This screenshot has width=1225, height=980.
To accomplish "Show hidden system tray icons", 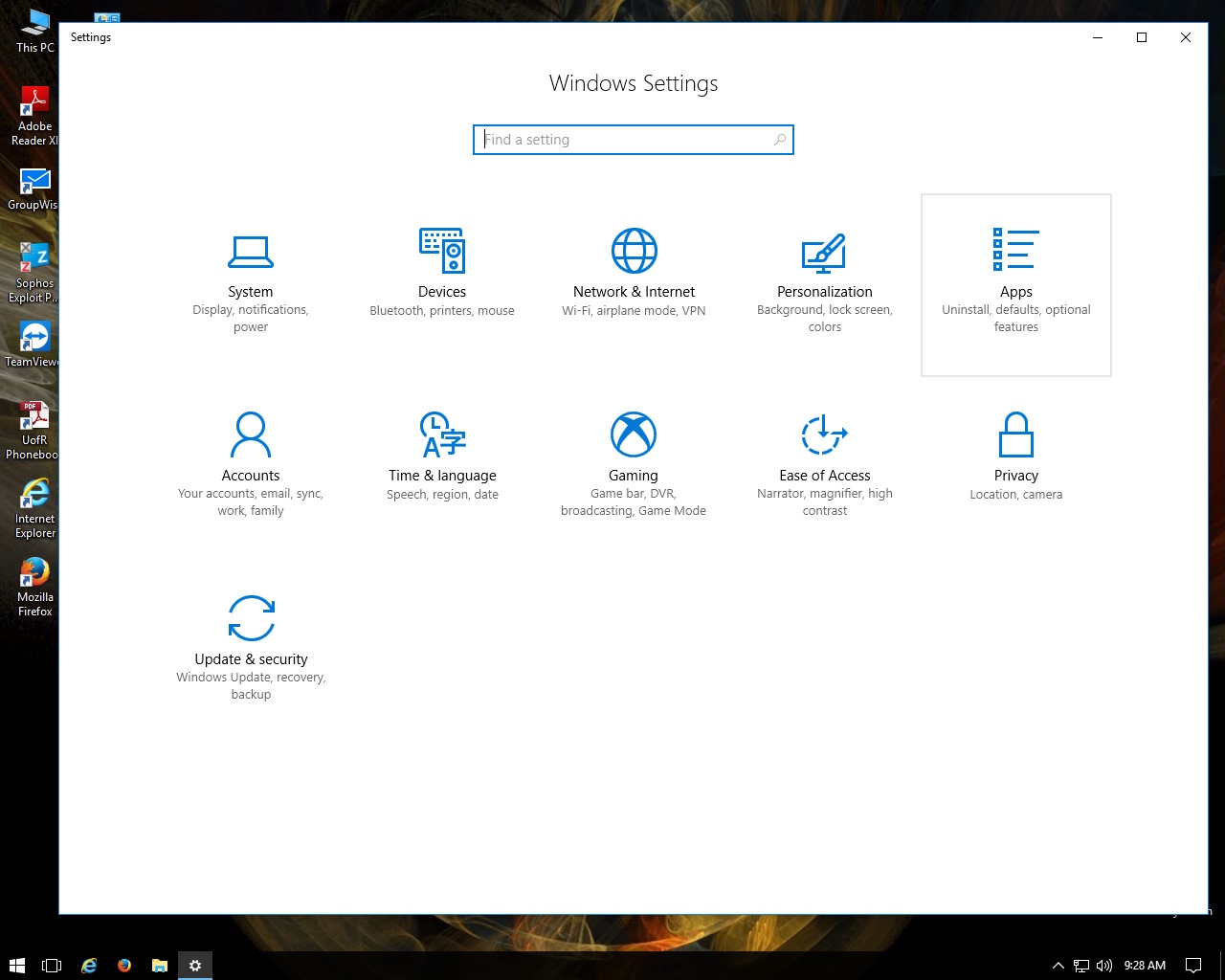I will click(x=1058, y=966).
